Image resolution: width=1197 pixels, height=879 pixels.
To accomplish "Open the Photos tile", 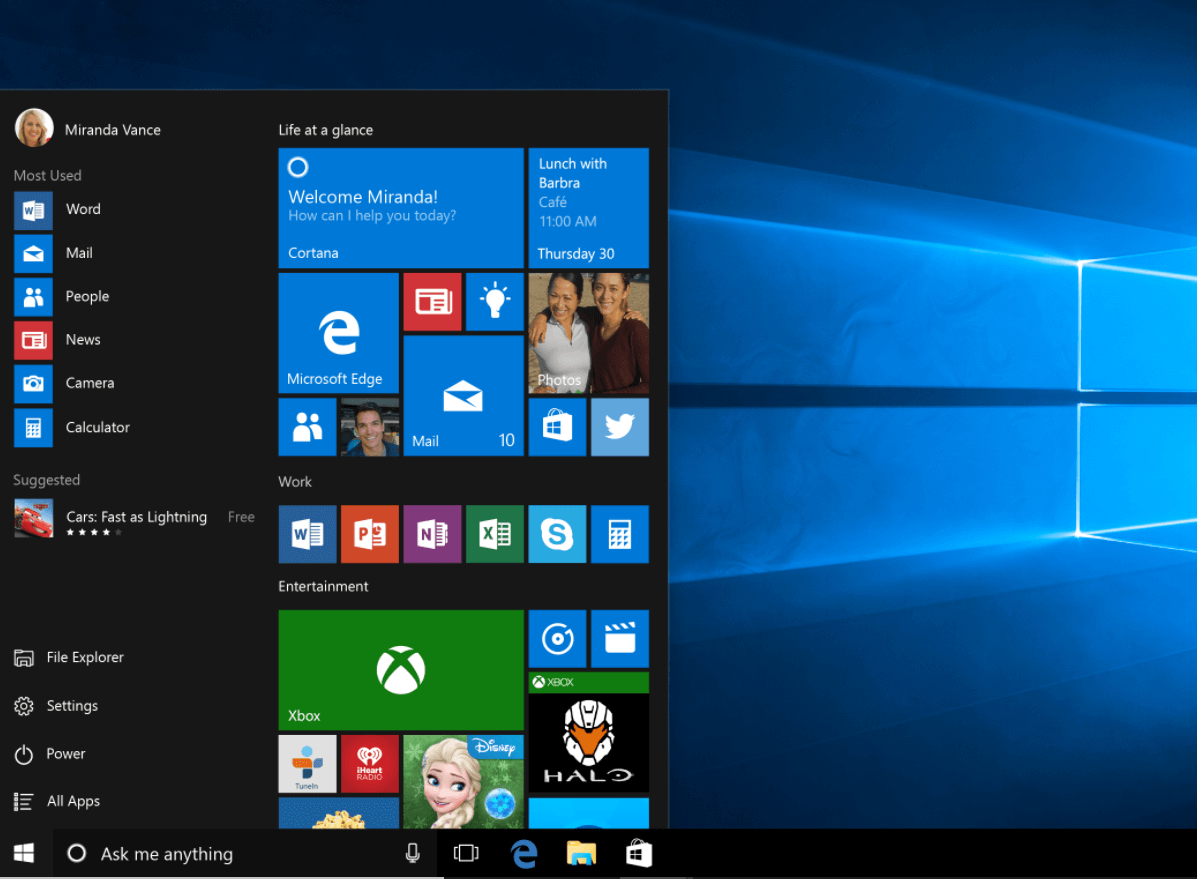I will tap(588, 333).
